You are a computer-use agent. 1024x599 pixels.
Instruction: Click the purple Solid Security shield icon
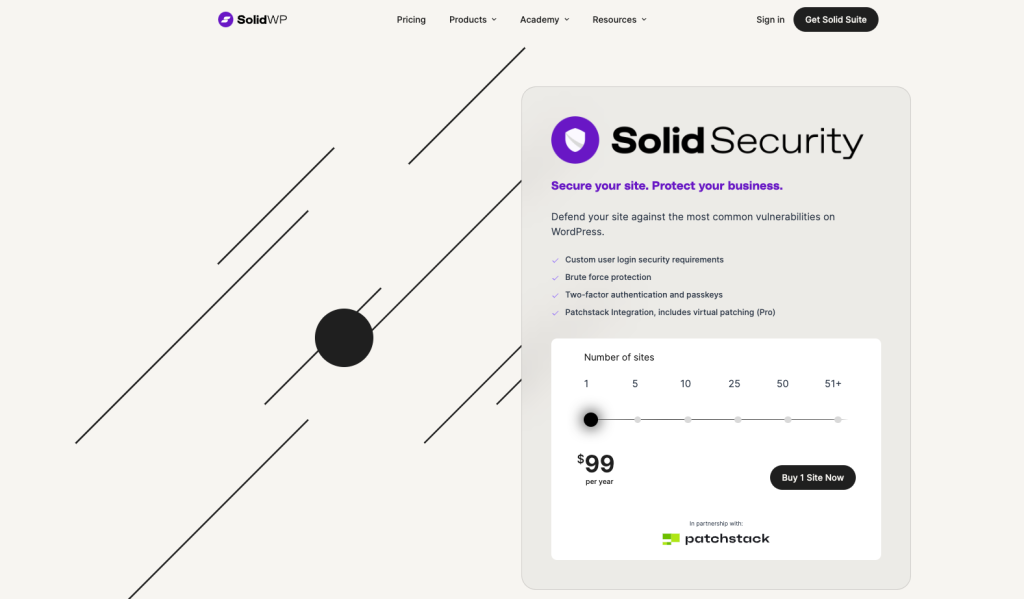[573, 139]
